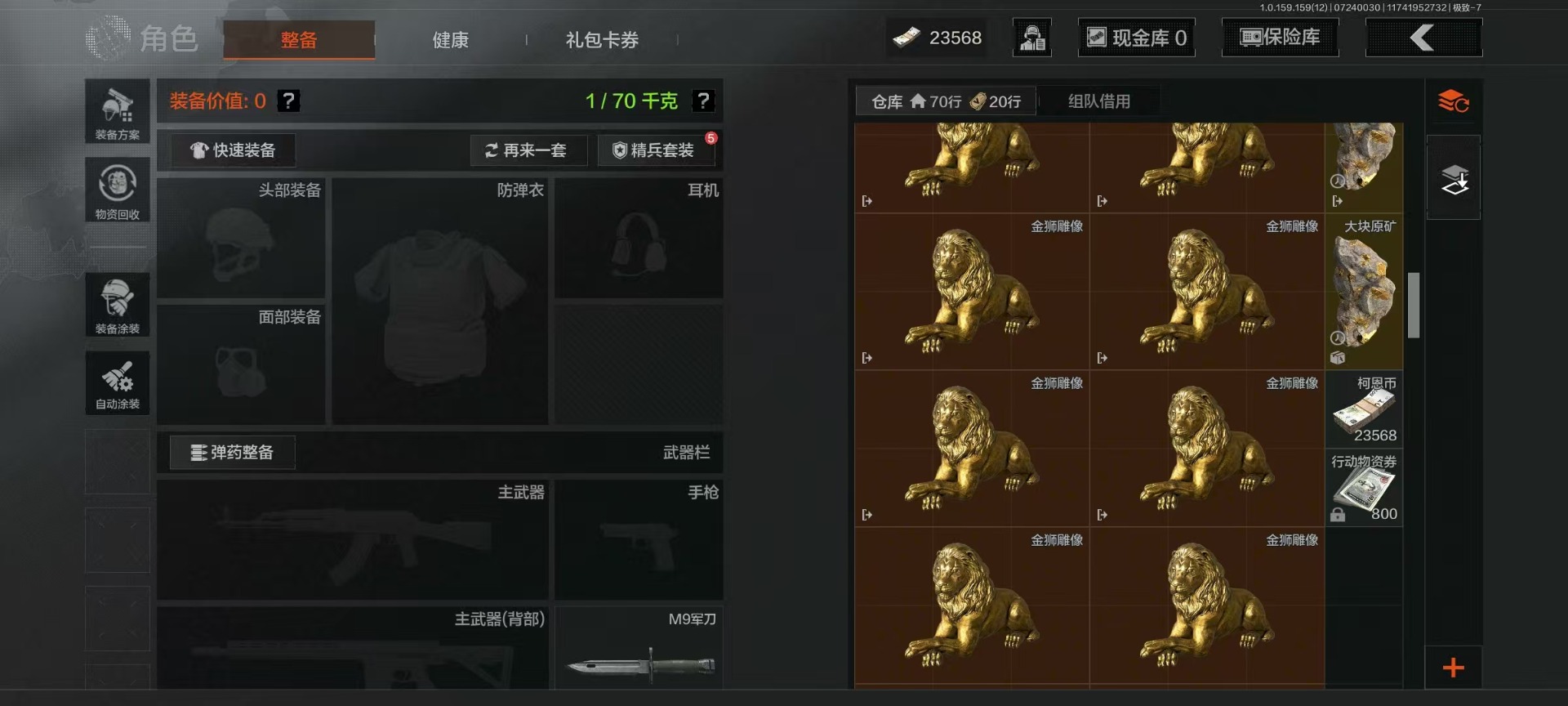This screenshot has width=1568, height=706.
Task: Click the orange stack refresh icon
Action: click(1454, 102)
